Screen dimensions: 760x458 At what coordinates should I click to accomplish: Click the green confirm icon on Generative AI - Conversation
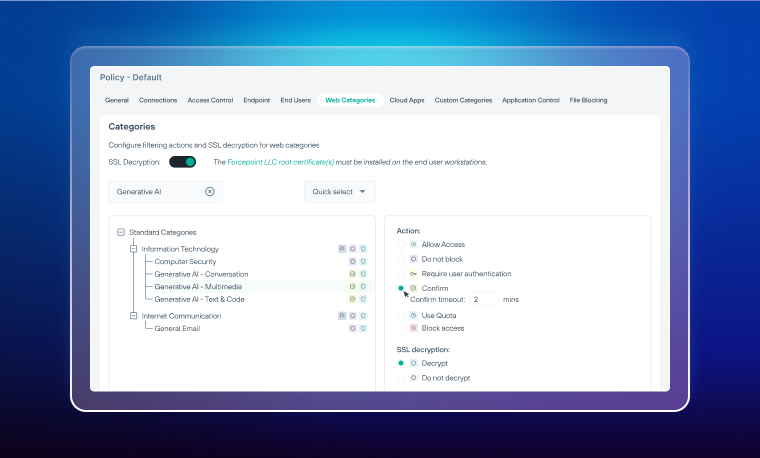pos(352,274)
